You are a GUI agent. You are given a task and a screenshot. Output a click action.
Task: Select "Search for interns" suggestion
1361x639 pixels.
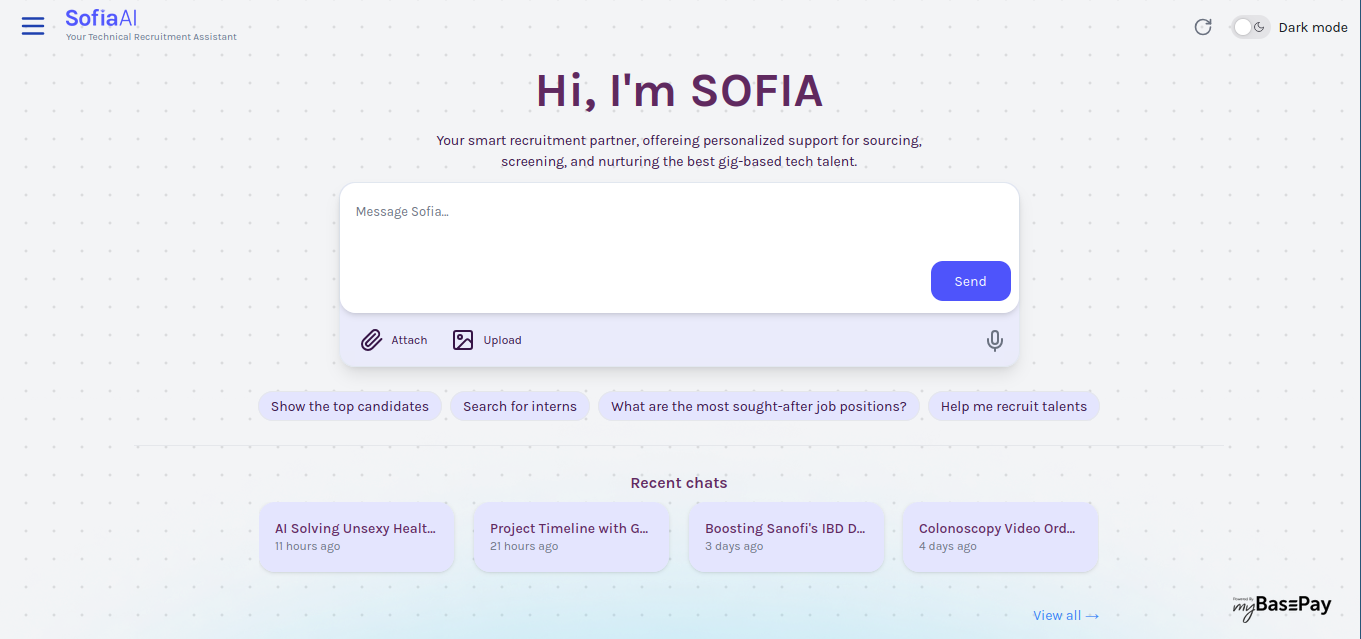pos(520,406)
